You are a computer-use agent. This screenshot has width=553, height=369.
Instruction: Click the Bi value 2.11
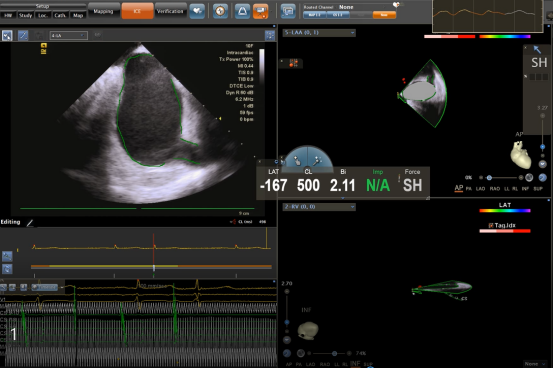pyautogui.click(x=342, y=186)
